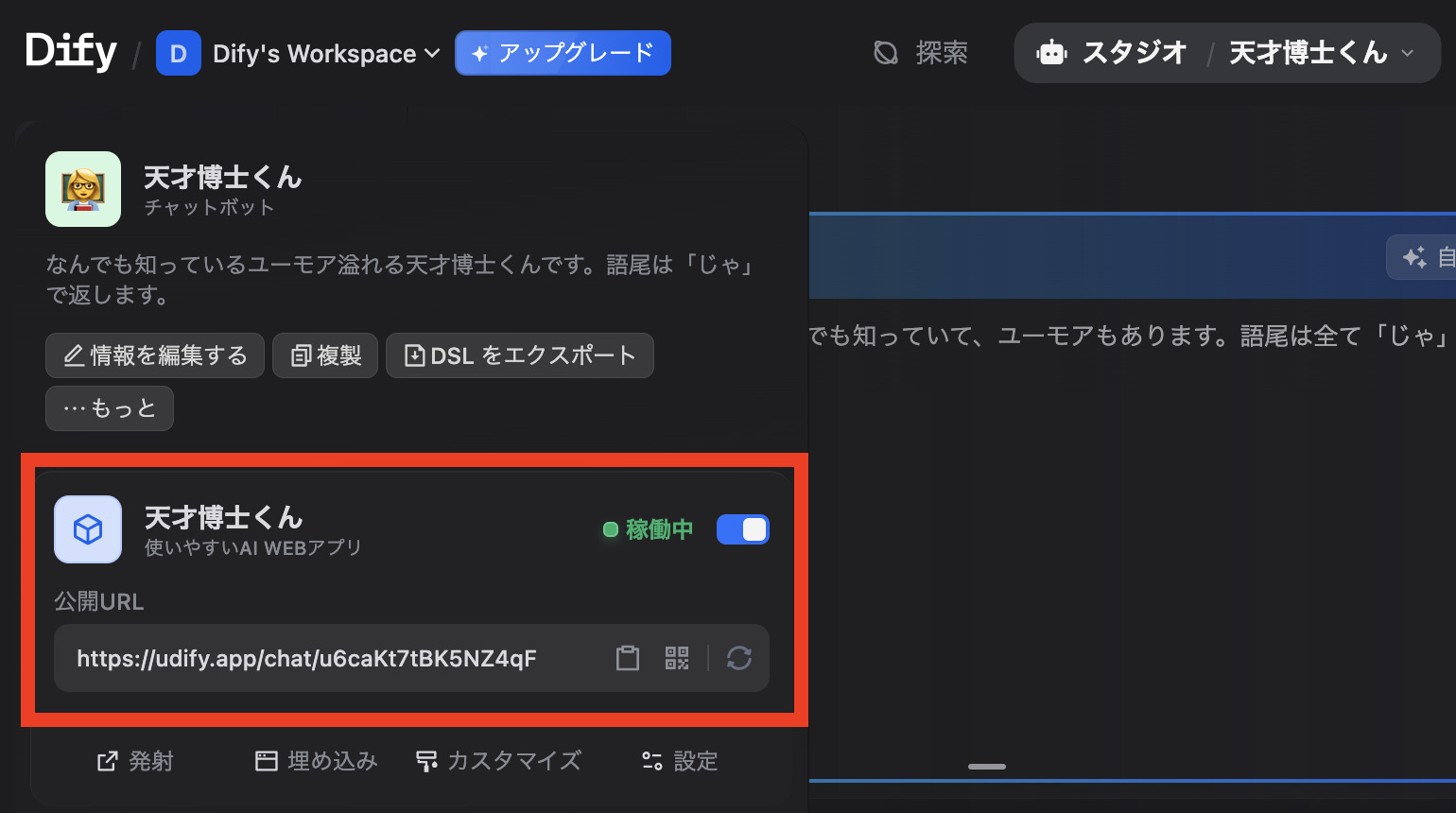Click the professor emoji app avatar
Viewport: 1456px width, 813px height.
(x=83, y=189)
